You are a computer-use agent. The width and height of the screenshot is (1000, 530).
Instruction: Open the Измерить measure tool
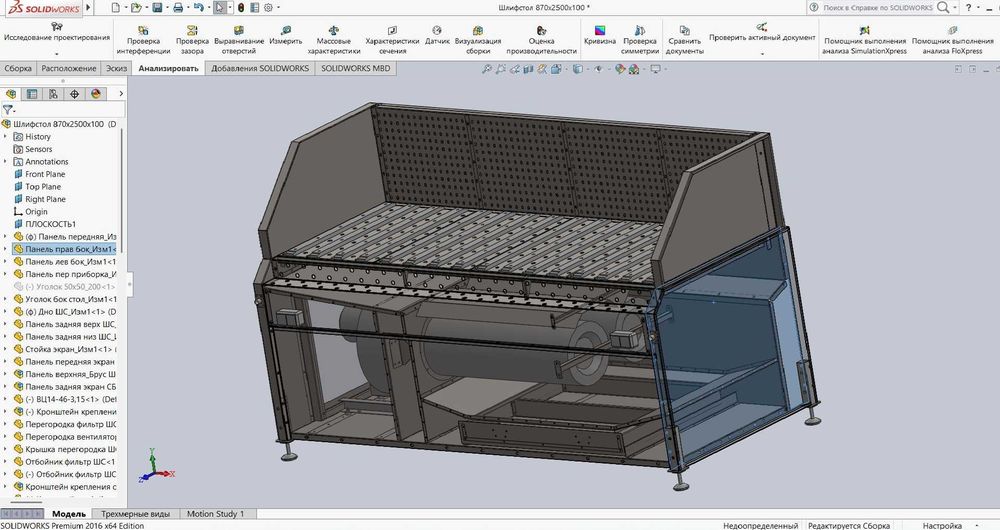(x=285, y=38)
